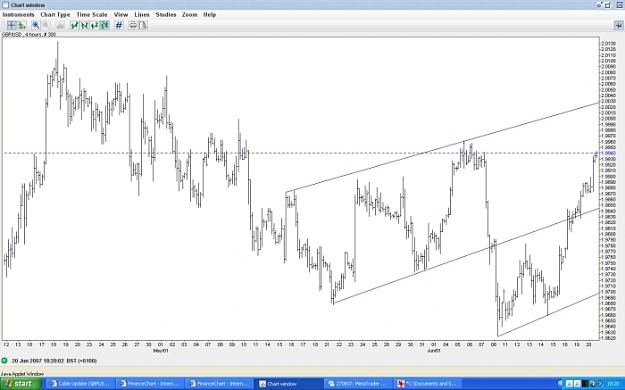The image size is (625, 390).
Task: Click the green bars icon beside the crosshair
Action: (x=22, y=26)
